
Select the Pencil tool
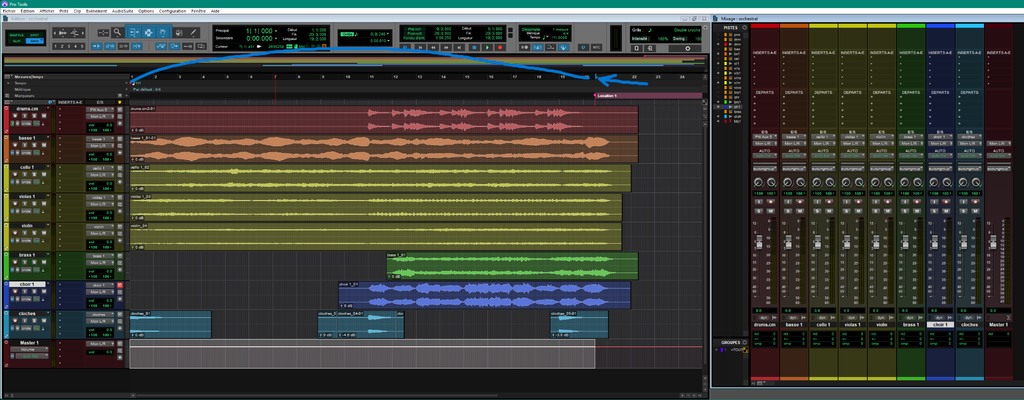(194, 32)
